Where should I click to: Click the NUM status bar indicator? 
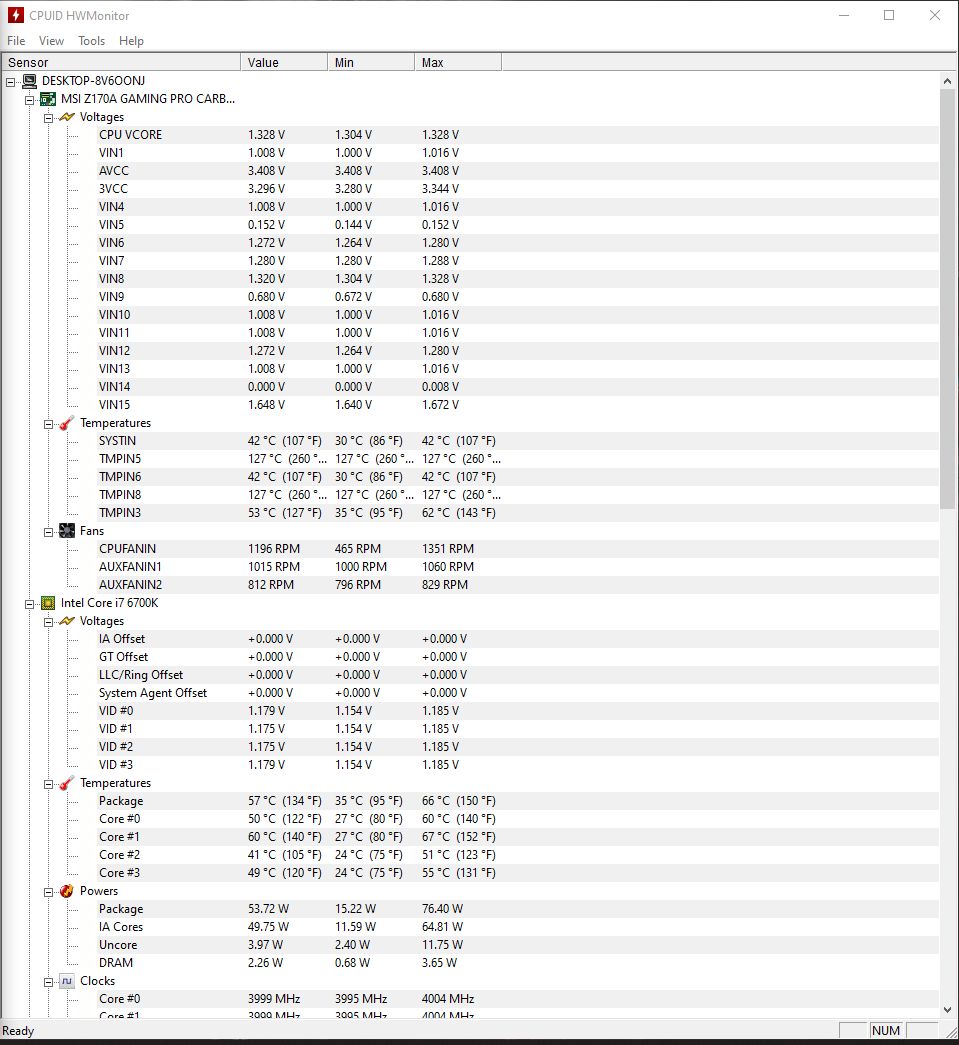[886, 1030]
